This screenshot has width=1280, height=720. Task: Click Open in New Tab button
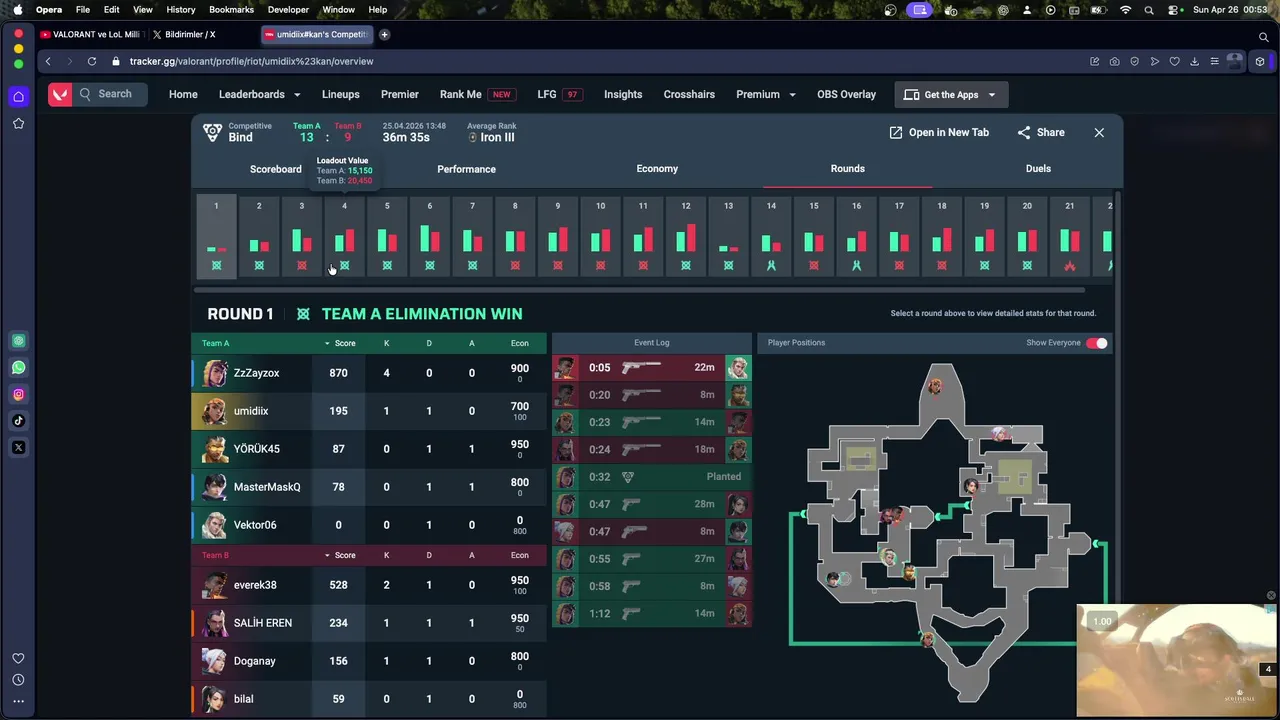click(x=939, y=132)
